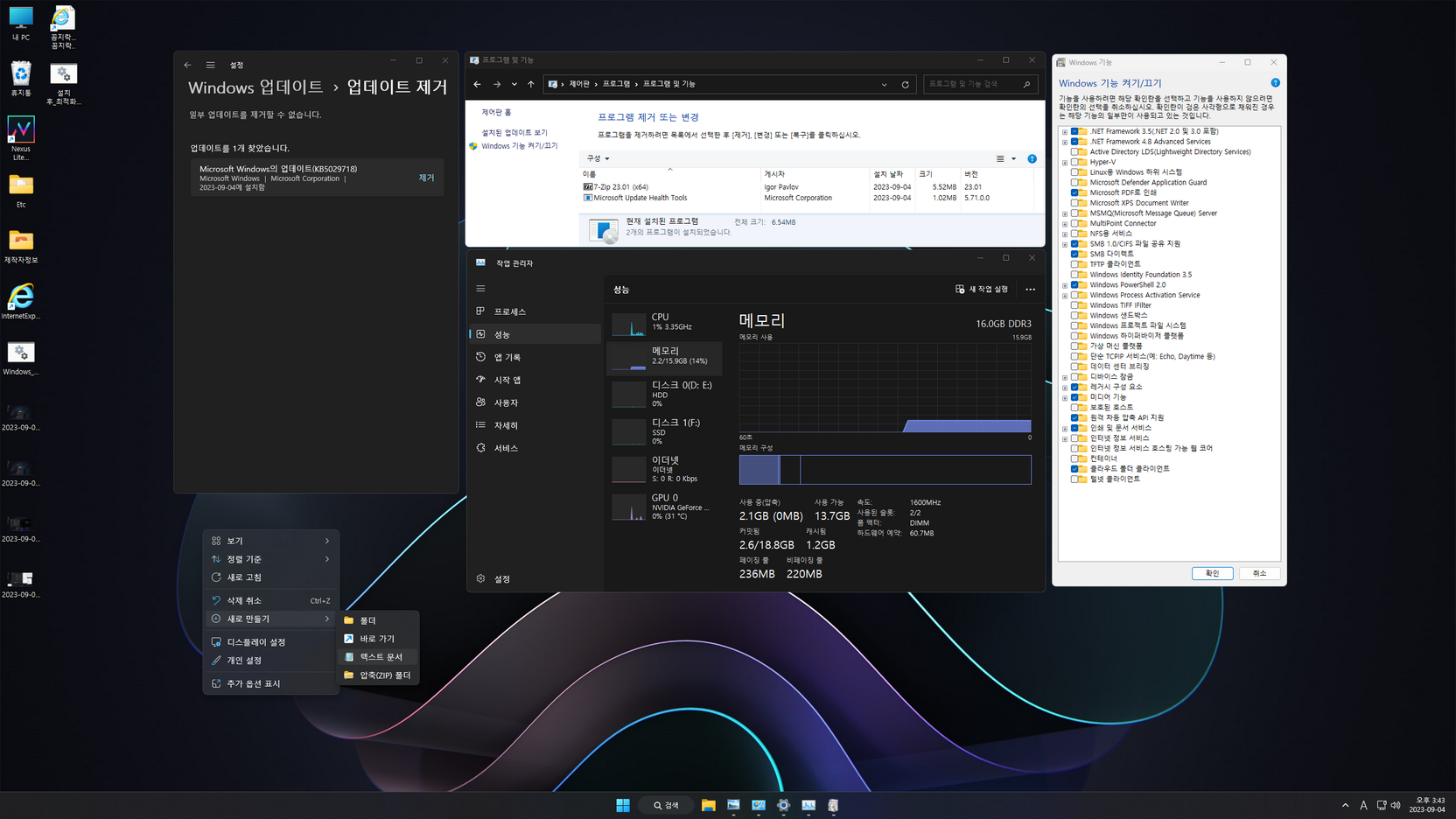This screenshot has width=1456, height=819.
Task: Create a new 텍스트 문서 from submenu
Action: [x=378, y=657]
